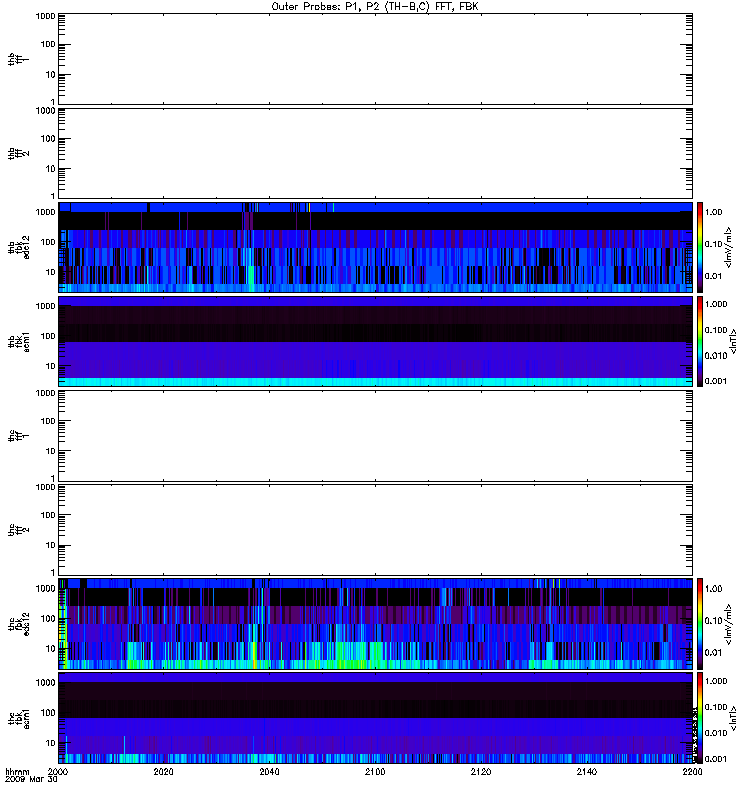This screenshot has height=800, width=750.
Task: Click the '1.000' value on thb scm1 color bar
Action: (x=716, y=304)
